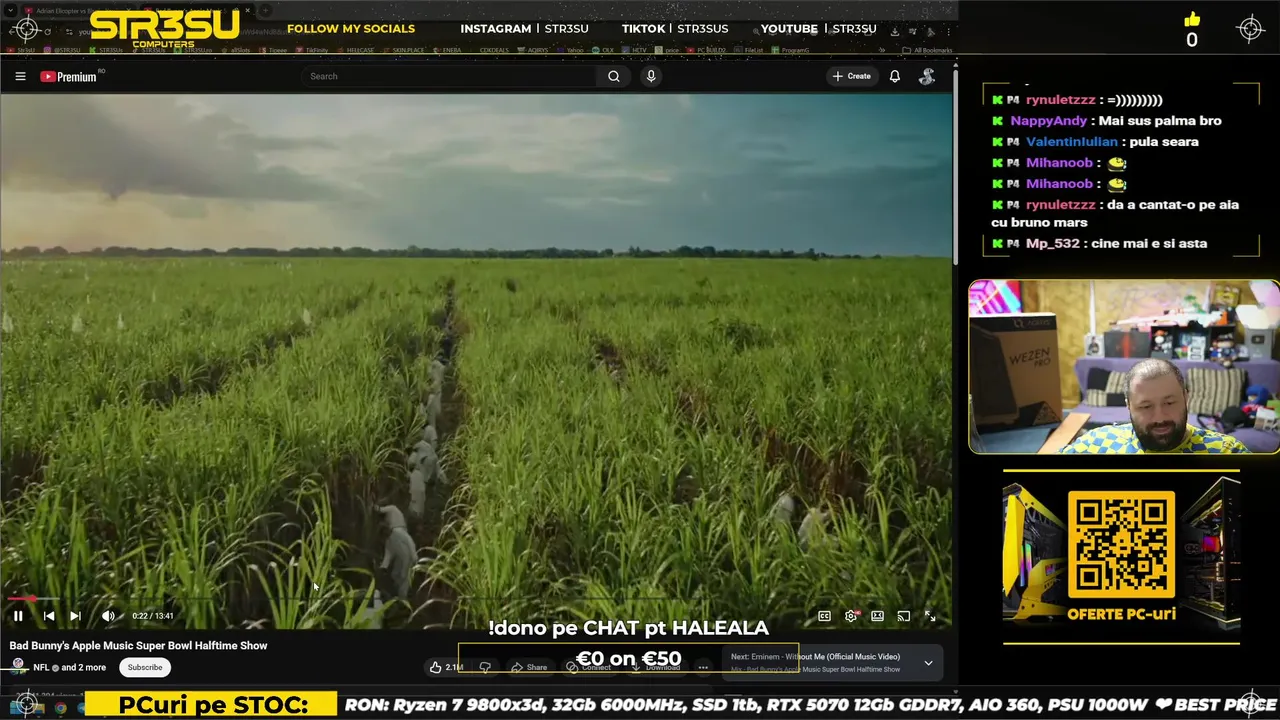Image resolution: width=1280 pixels, height=720 pixels.
Task: Dislike the video
Action: click(485, 667)
